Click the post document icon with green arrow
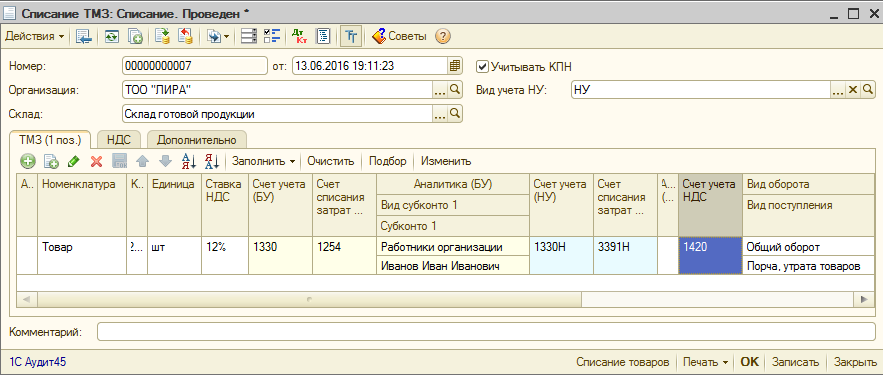Viewport: 883px width, 375px height. [x=162, y=37]
